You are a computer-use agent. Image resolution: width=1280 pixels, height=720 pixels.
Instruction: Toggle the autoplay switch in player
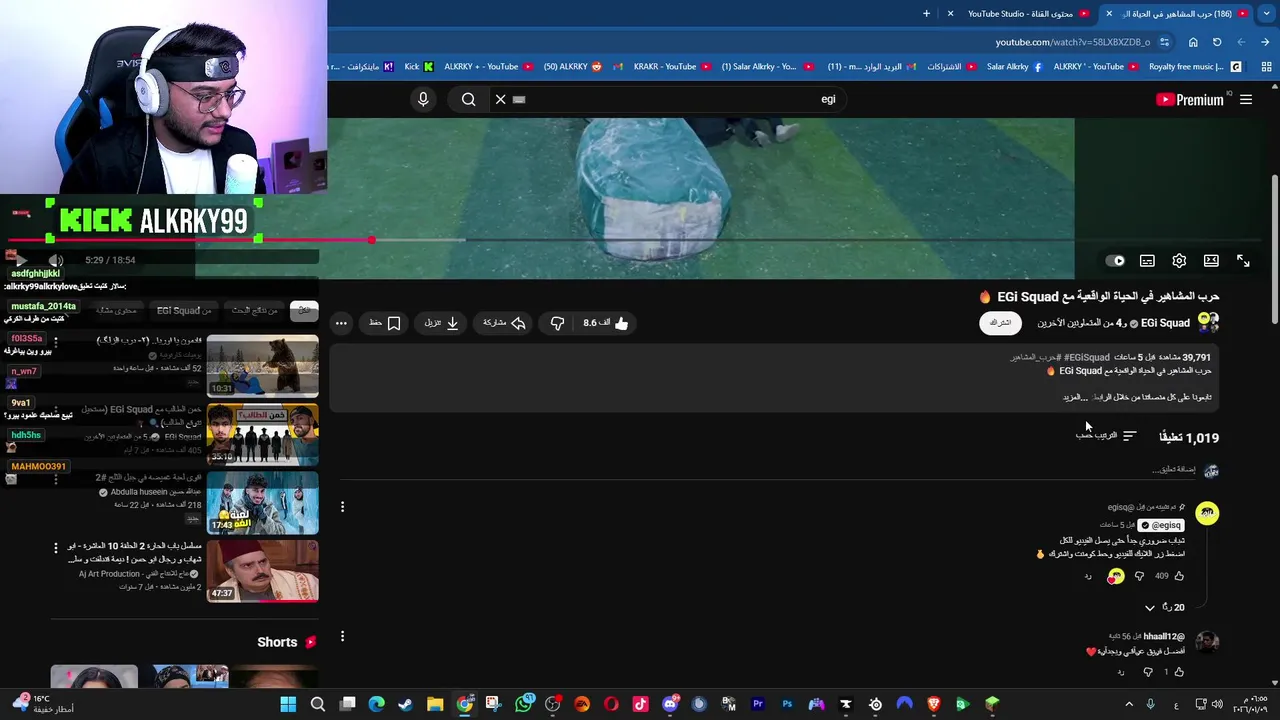(1115, 261)
